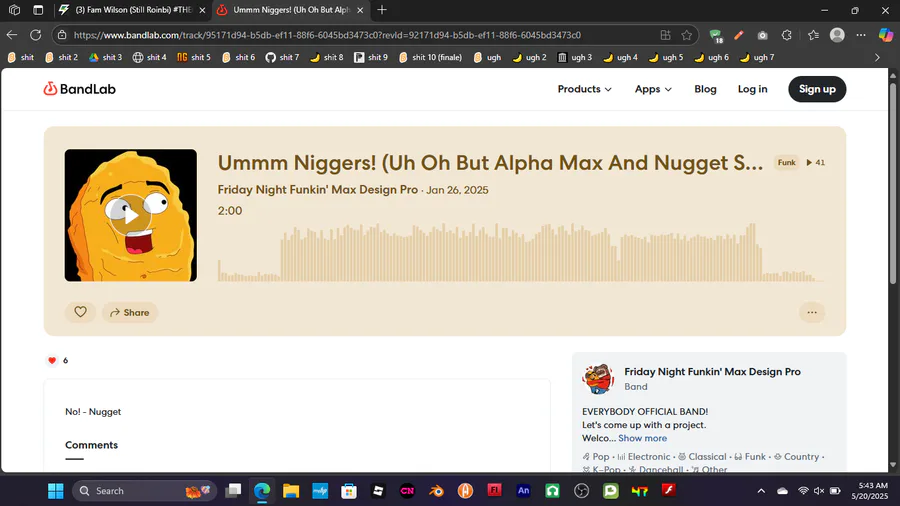Open Microsoft Store from the taskbar
The width and height of the screenshot is (900, 506).
pyautogui.click(x=348, y=491)
